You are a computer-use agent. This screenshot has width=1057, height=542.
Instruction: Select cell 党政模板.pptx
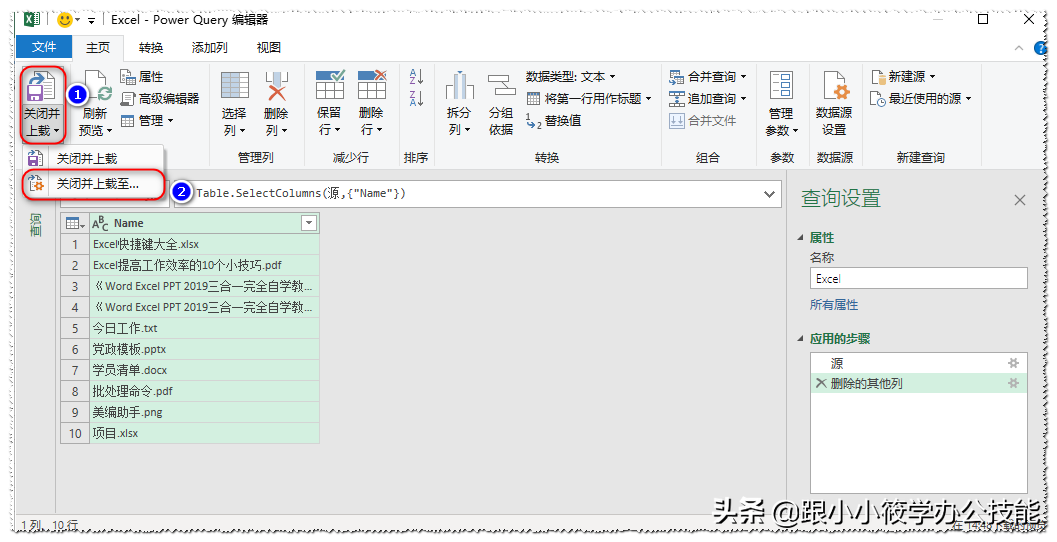click(204, 349)
